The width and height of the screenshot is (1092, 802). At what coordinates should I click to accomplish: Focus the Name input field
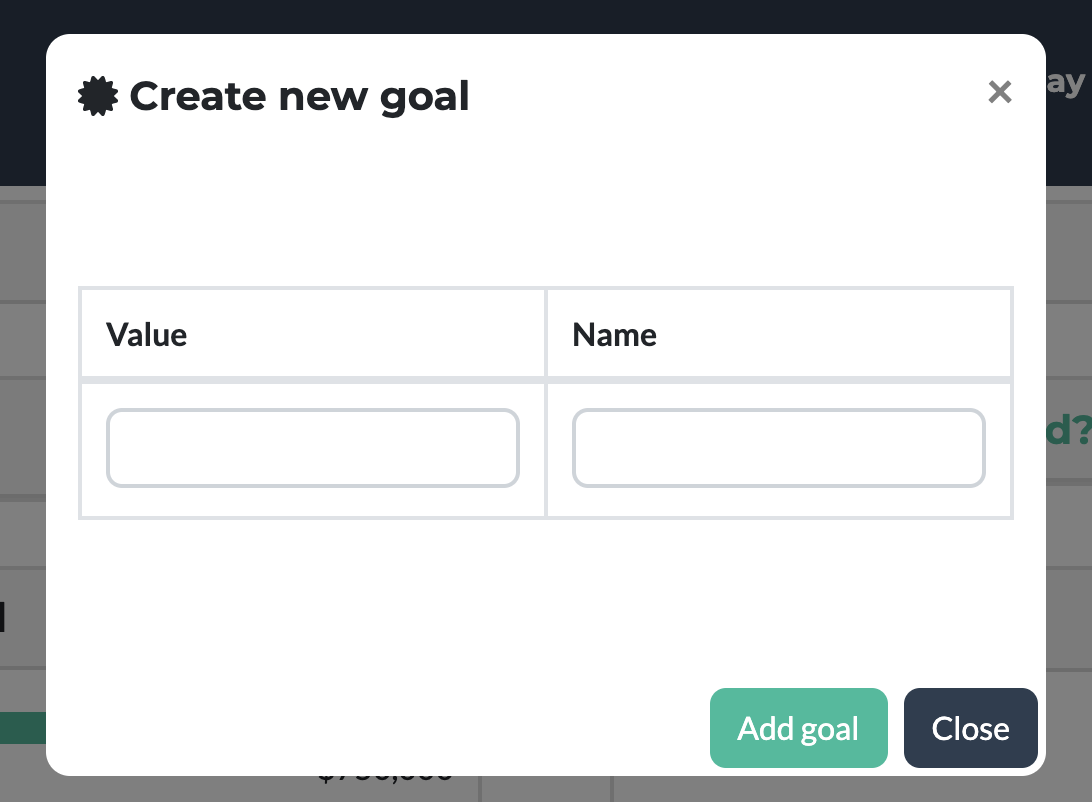[x=779, y=448]
